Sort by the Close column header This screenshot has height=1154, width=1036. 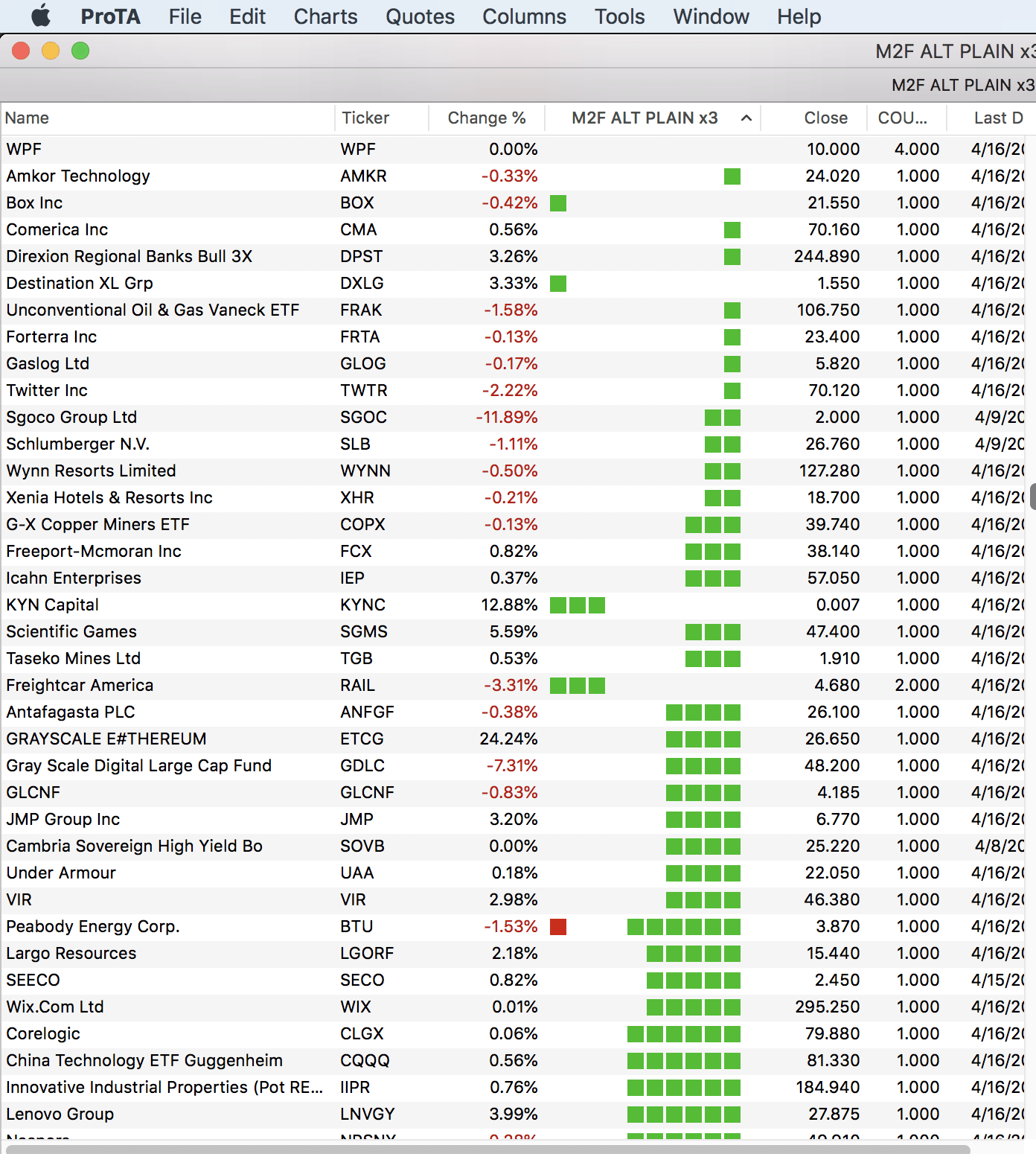[814, 118]
